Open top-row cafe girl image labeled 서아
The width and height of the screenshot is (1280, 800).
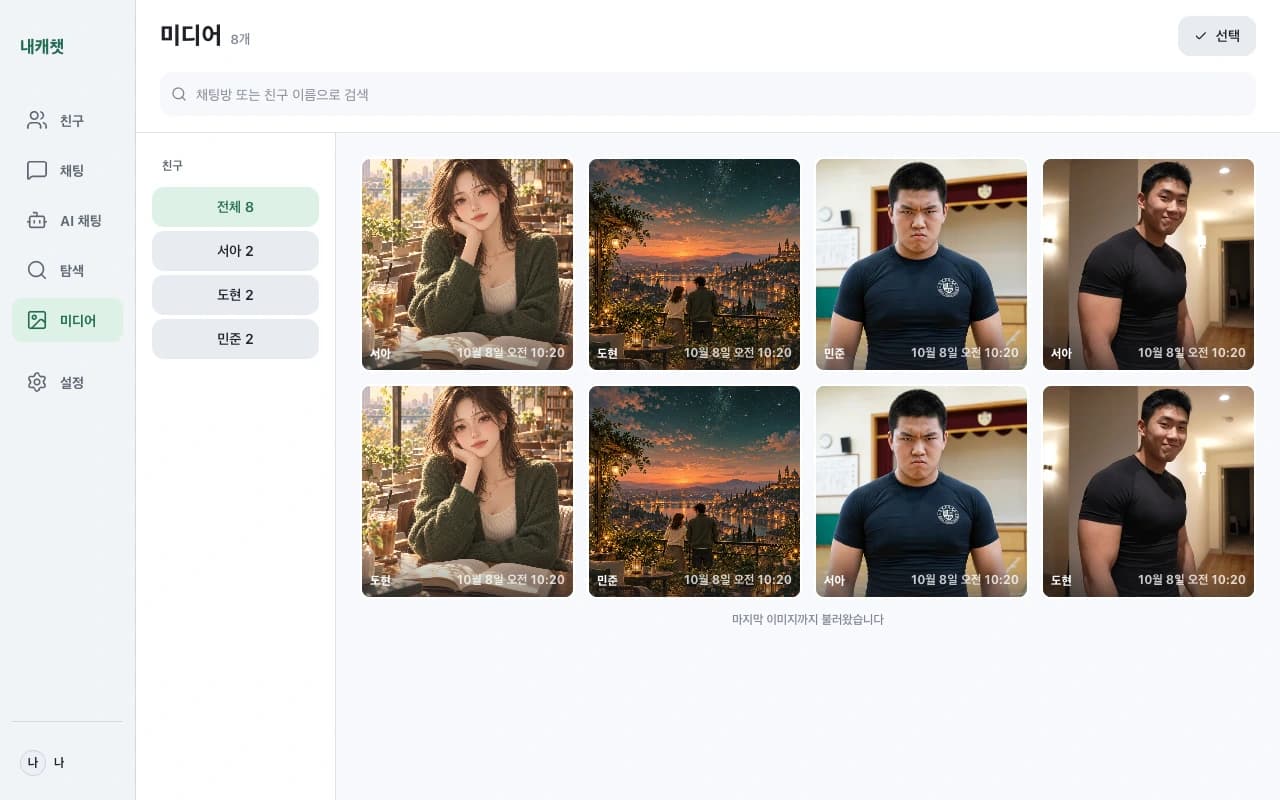467,264
